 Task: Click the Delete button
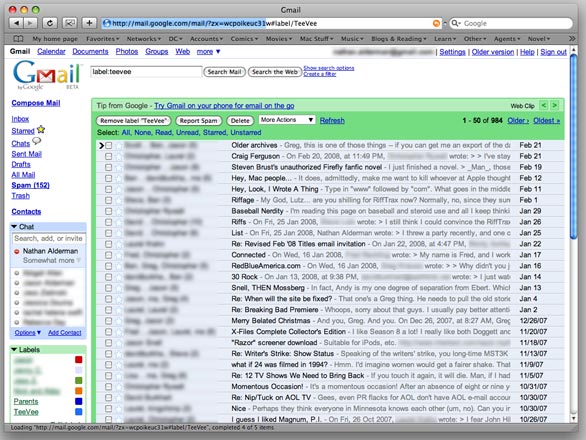[x=240, y=120]
